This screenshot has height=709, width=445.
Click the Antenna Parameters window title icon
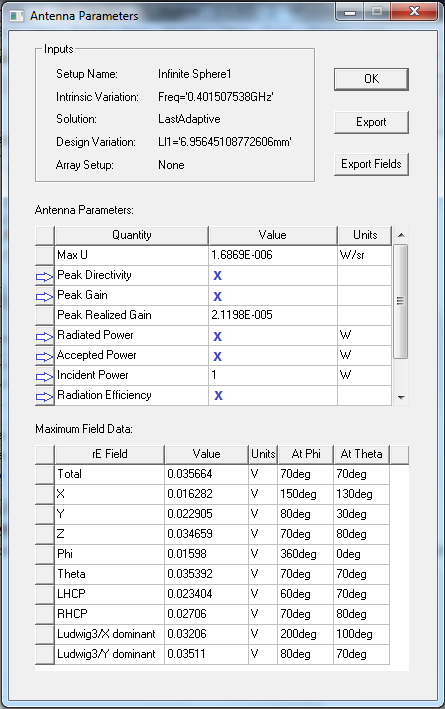pyautogui.click(x=16, y=16)
